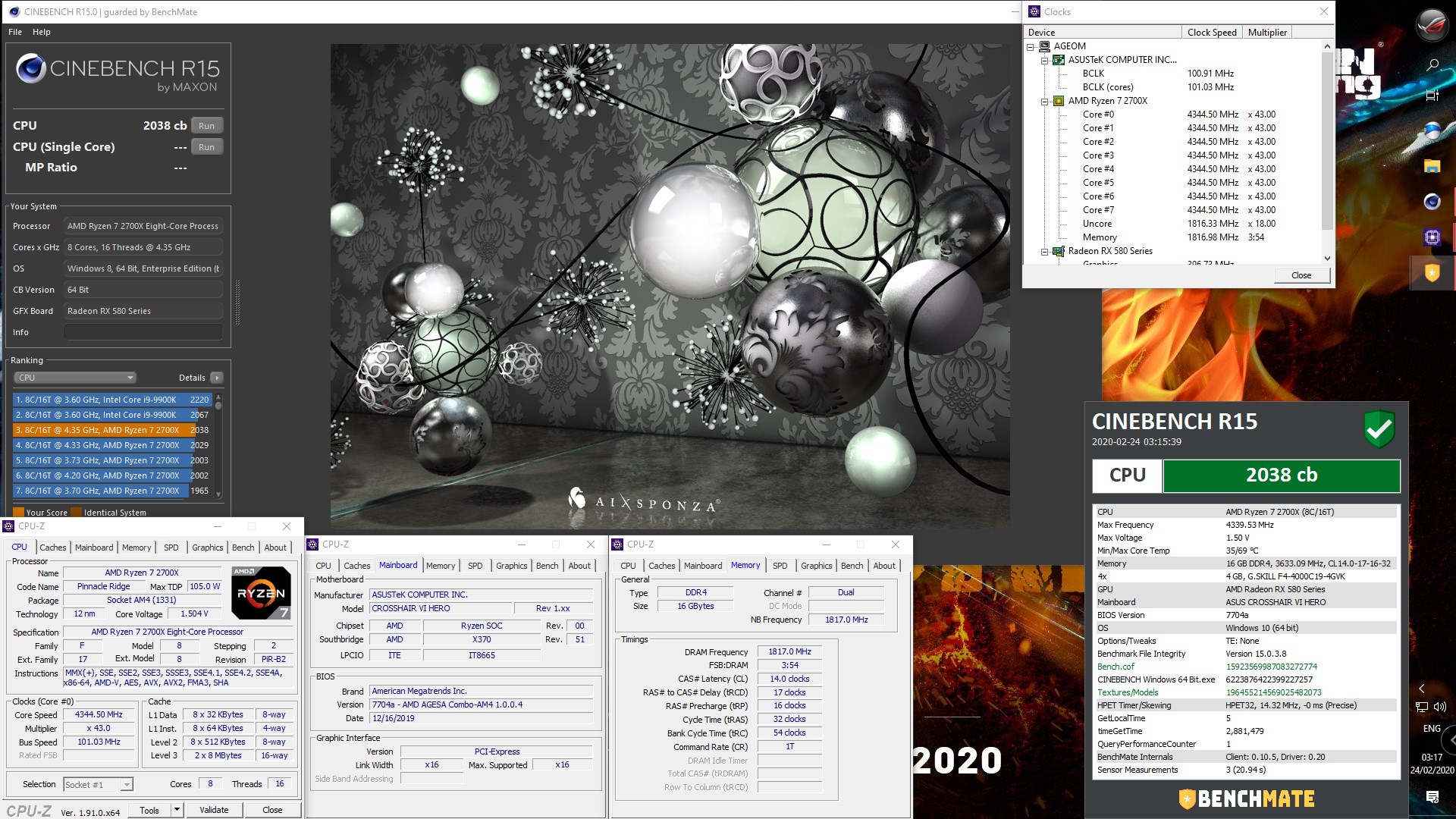This screenshot has height=819, width=1456.
Task: Run the CPU benchmark in Cinebench
Action: click(x=206, y=126)
